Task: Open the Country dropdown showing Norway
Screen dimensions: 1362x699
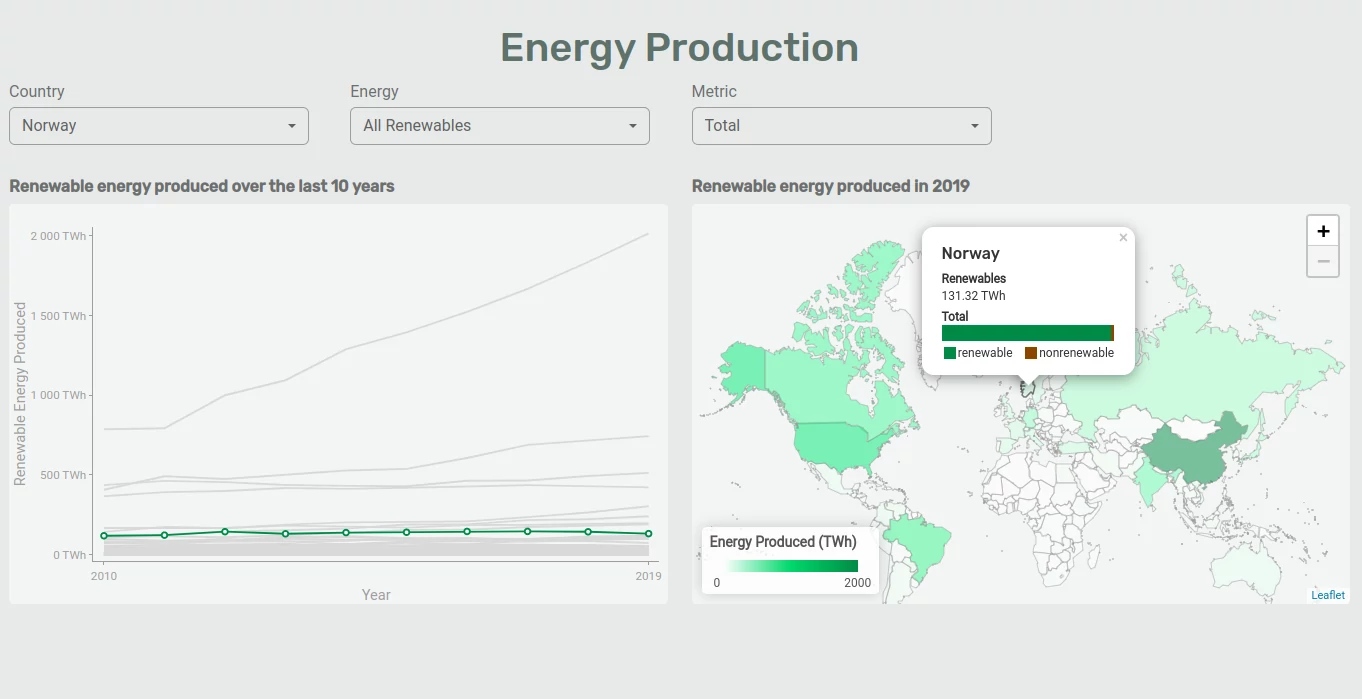Action: (x=159, y=126)
